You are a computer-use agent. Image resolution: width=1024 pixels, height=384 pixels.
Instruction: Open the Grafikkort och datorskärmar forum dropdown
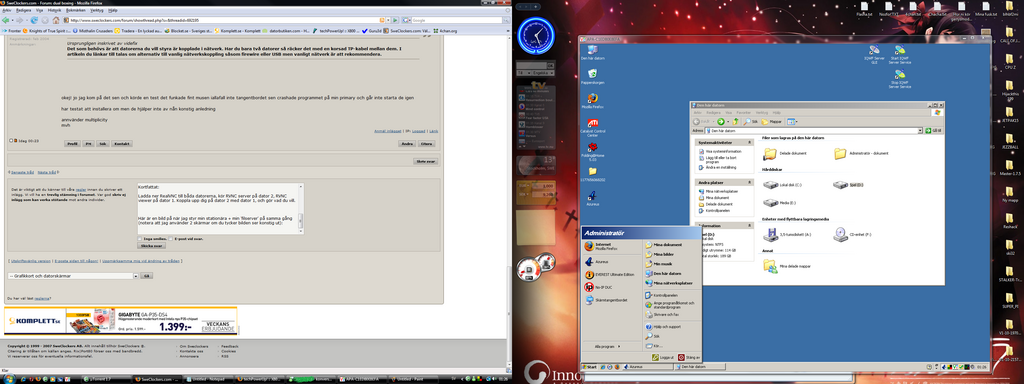73,276
